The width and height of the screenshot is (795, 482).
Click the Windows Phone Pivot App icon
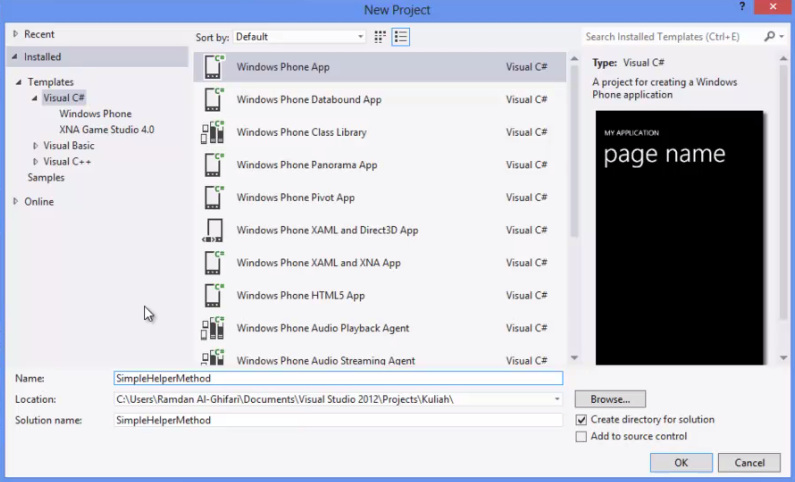pos(213,198)
